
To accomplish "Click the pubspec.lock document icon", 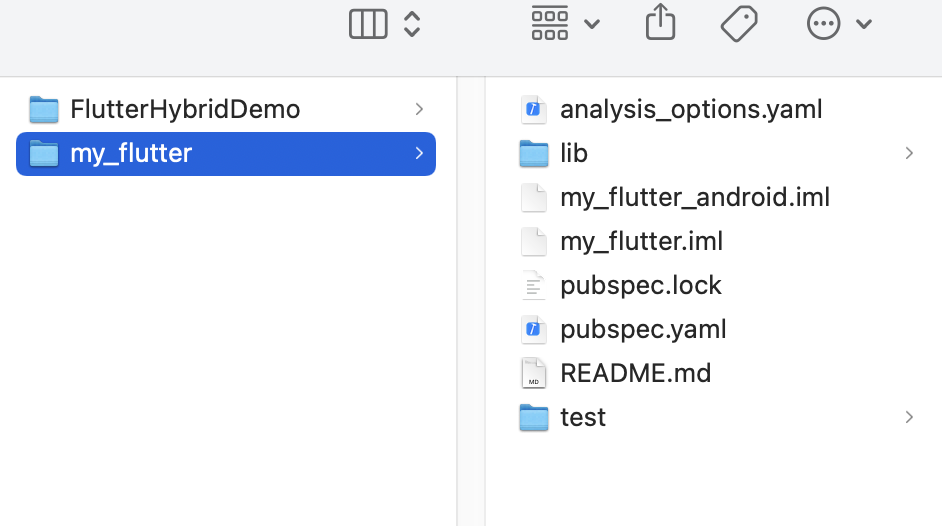I will 534,285.
